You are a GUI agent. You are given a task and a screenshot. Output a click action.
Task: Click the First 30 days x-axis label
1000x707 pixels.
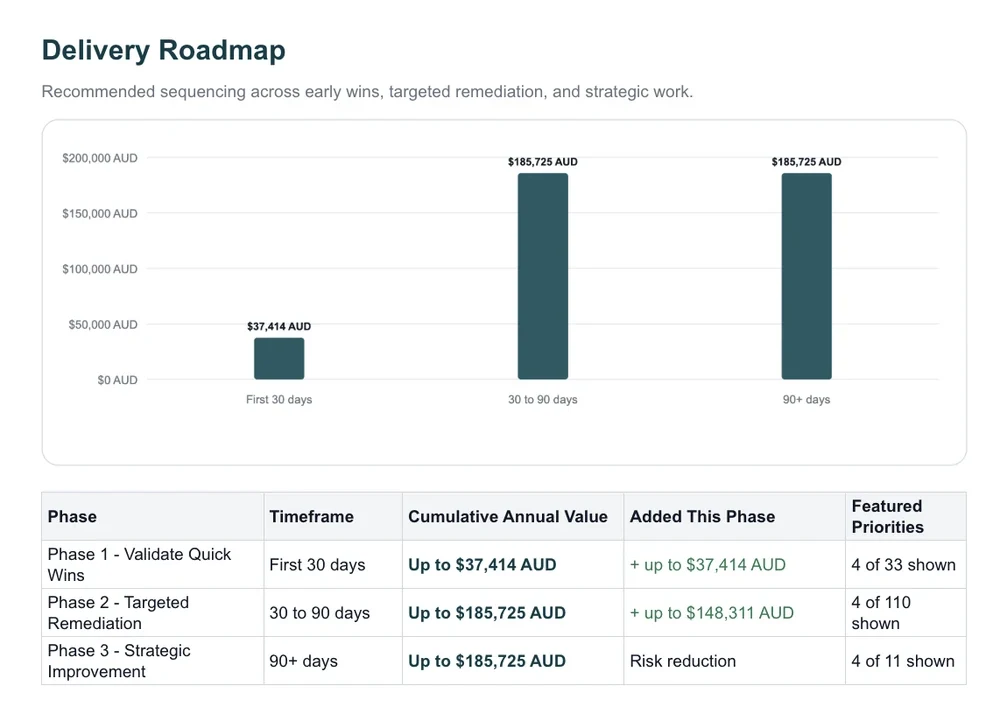(x=279, y=400)
